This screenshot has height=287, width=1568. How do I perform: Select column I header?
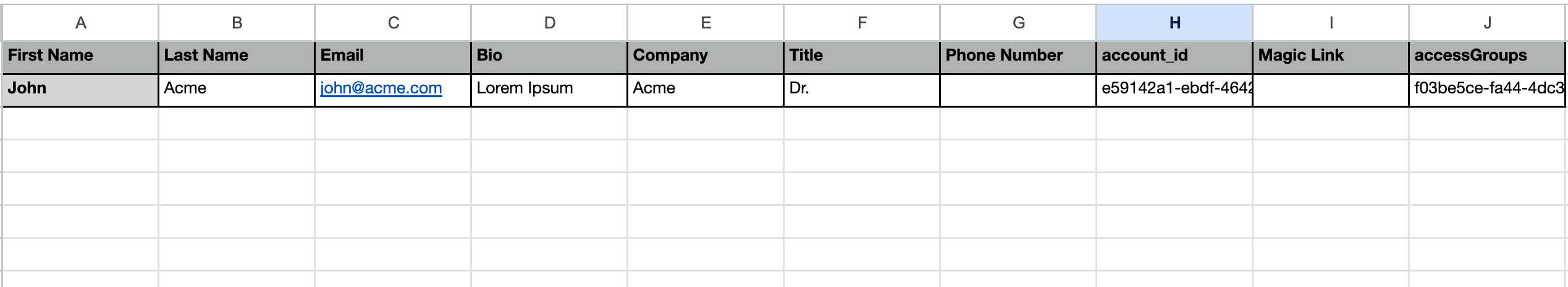[1331, 23]
